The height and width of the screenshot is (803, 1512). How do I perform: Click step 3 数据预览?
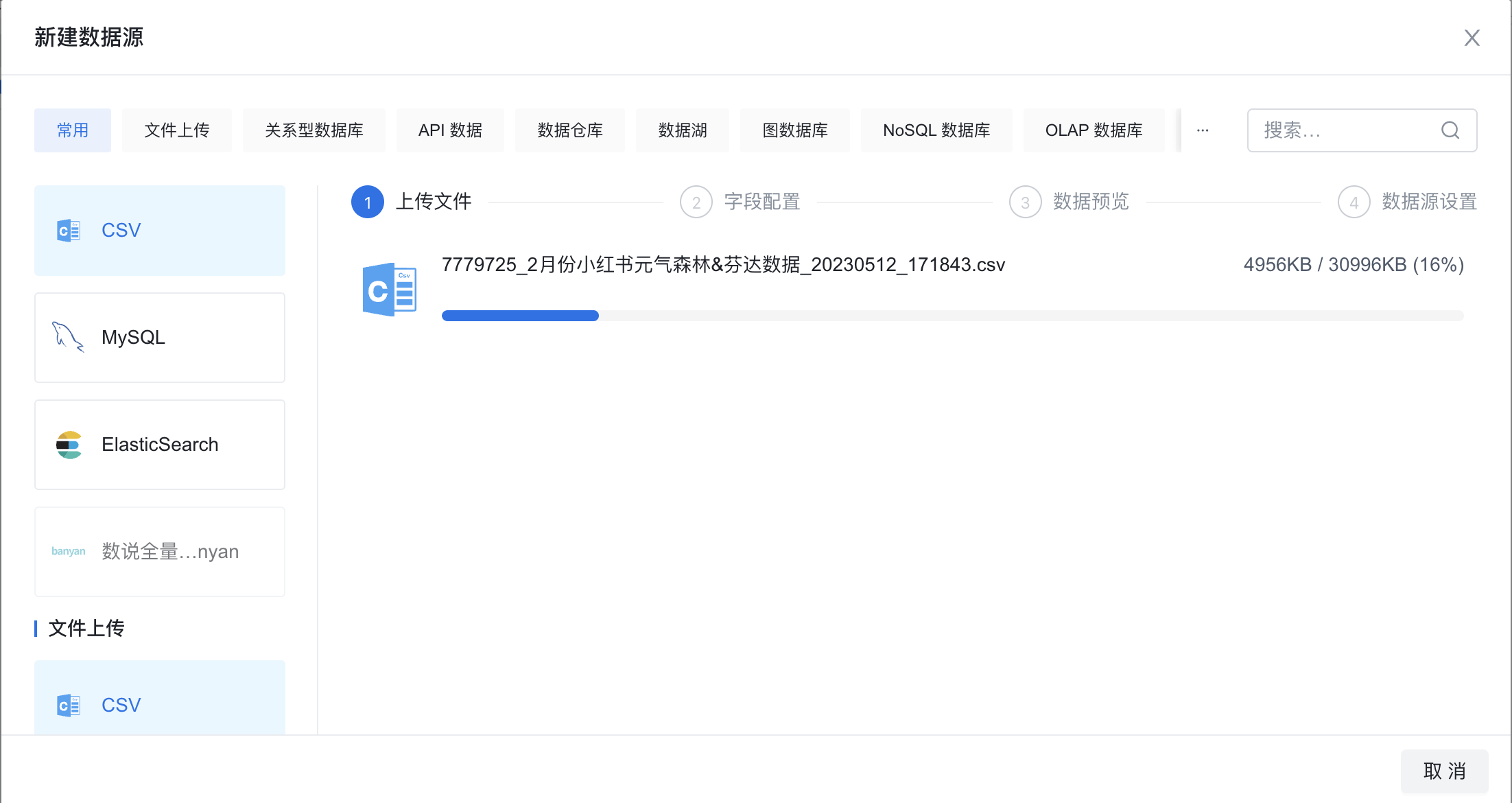(1069, 202)
